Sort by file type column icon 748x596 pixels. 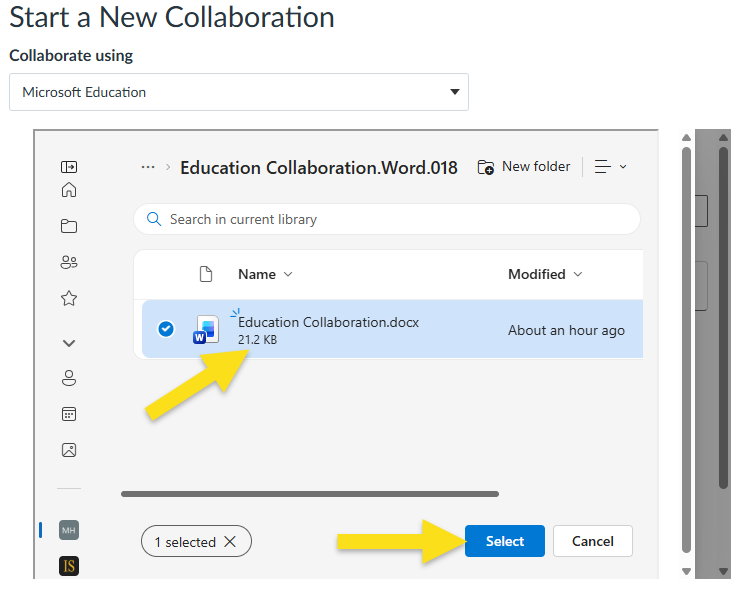[x=206, y=274]
